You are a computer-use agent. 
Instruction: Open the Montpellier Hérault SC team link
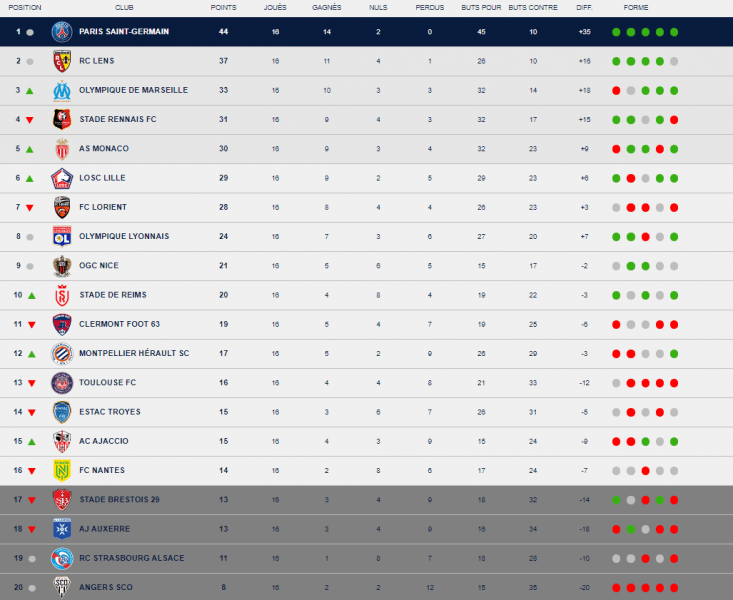click(134, 353)
